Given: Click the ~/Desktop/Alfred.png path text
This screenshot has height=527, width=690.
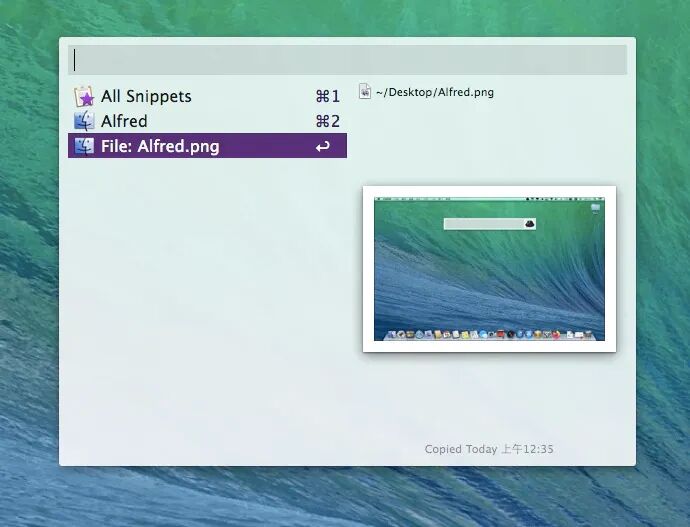Looking at the screenshot, I should tap(435, 92).
